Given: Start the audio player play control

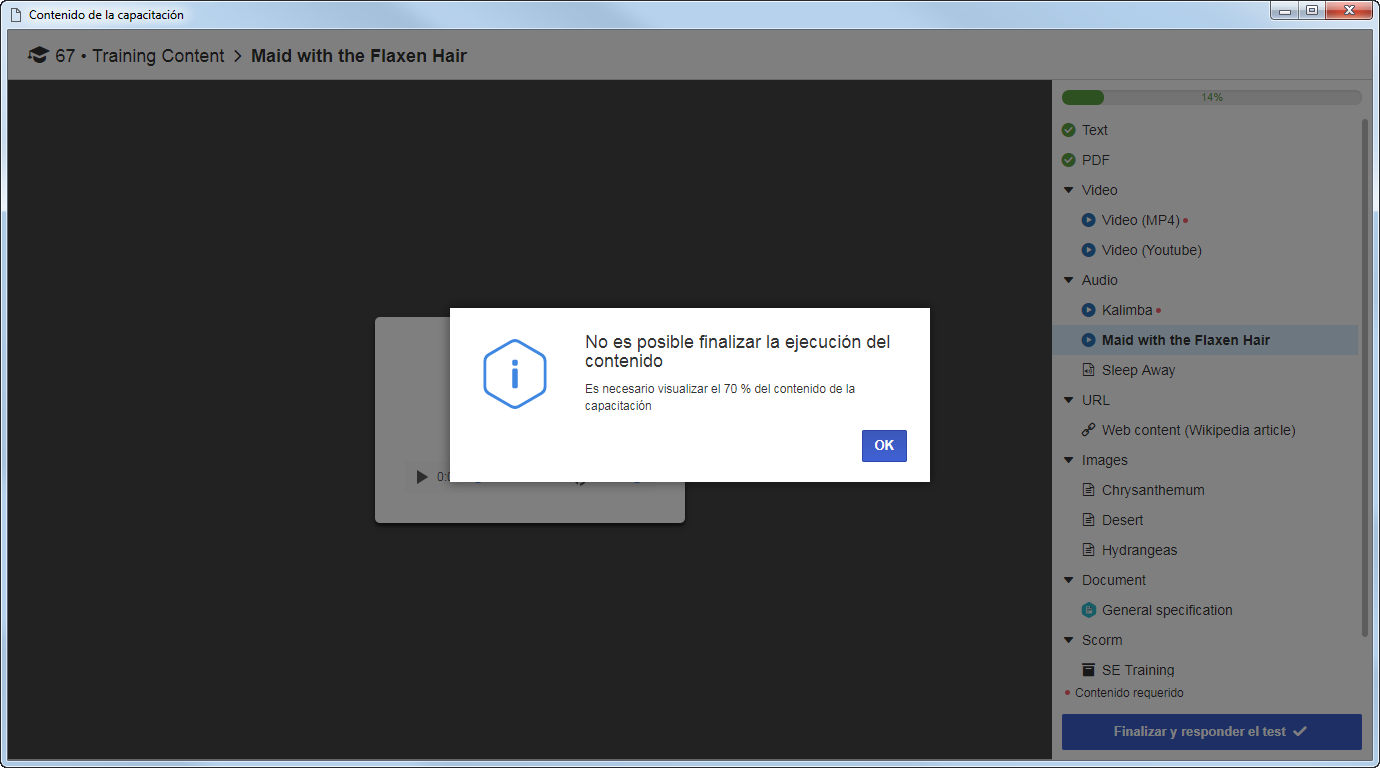Looking at the screenshot, I should click(x=422, y=477).
